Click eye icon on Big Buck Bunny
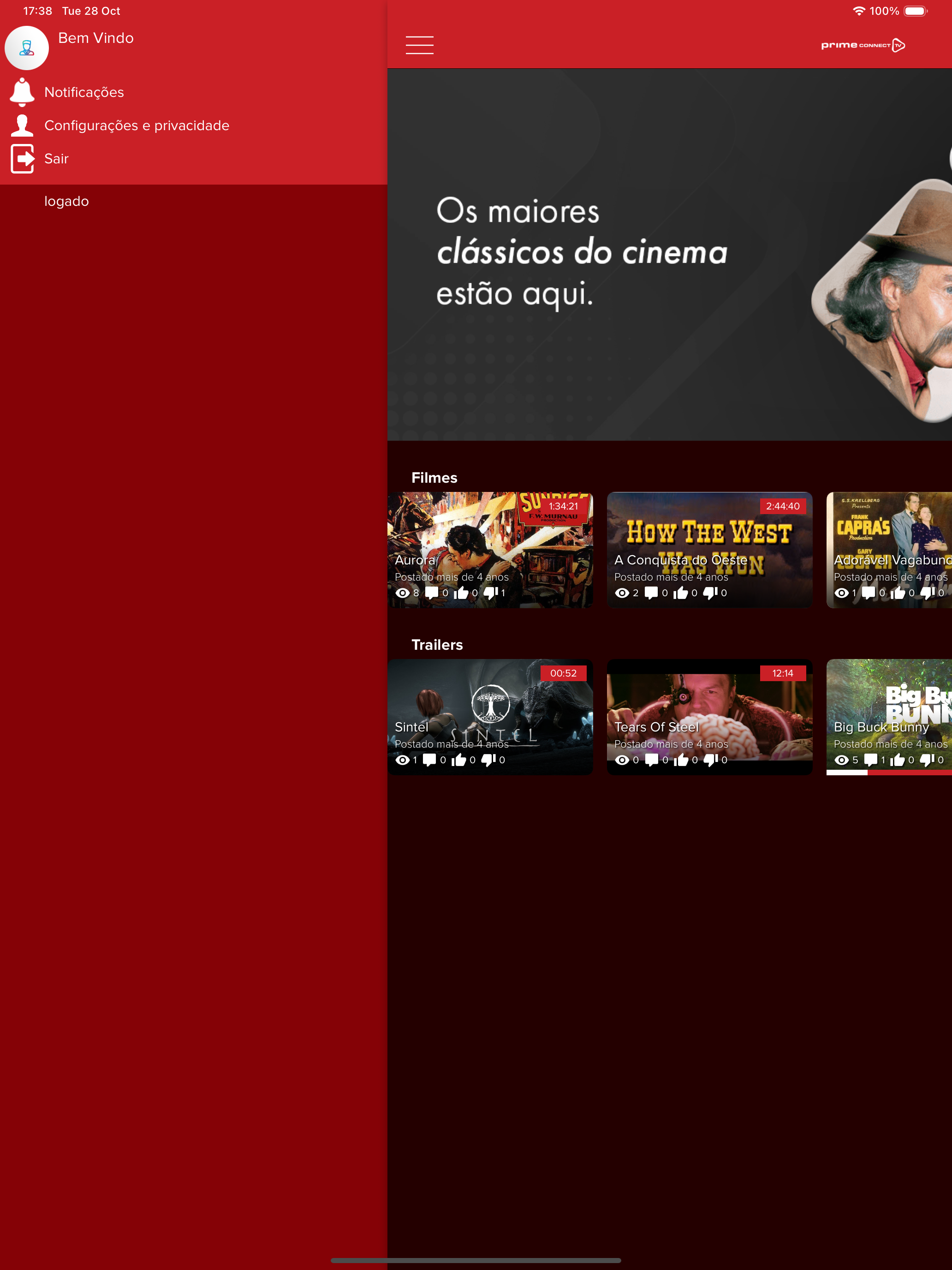Viewport: 952px width, 1270px height. (841, 760)
